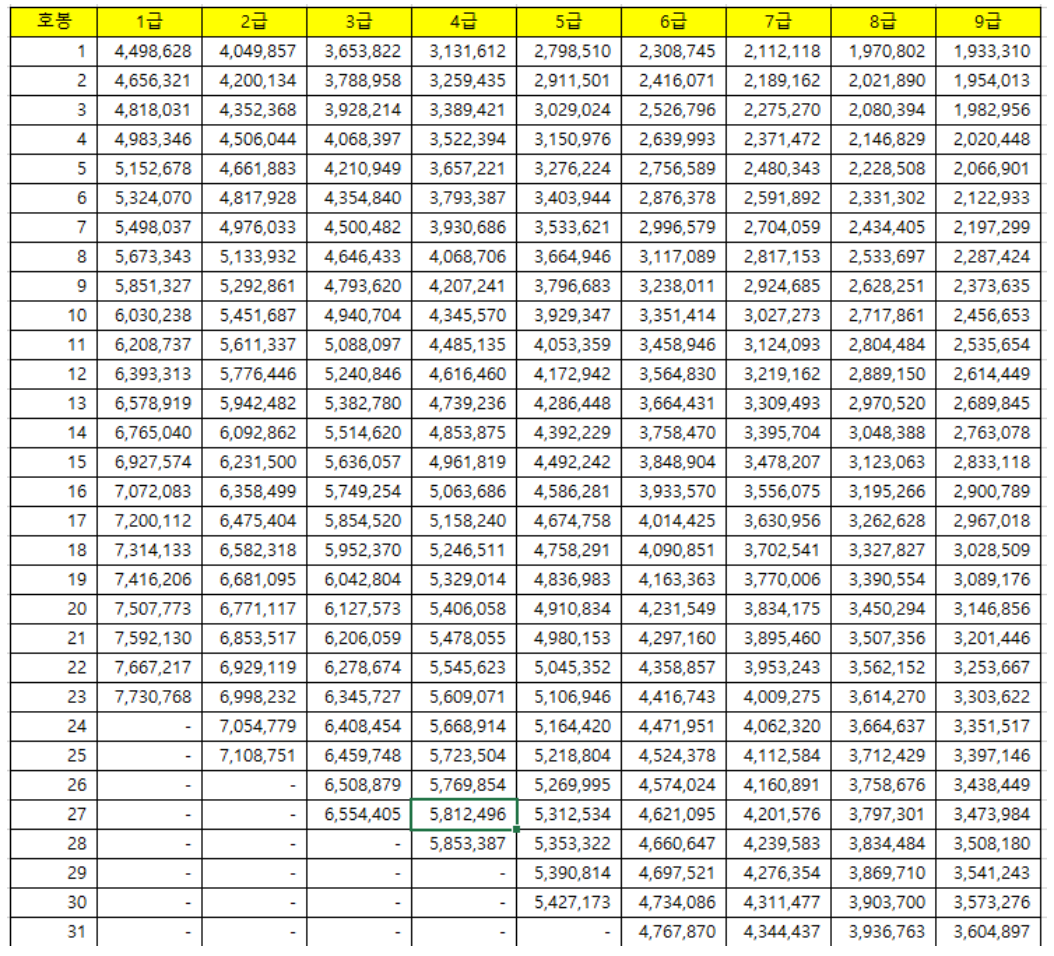Click cell with value 5,406,058
The image size is (1054, 956).
point(464,609)
